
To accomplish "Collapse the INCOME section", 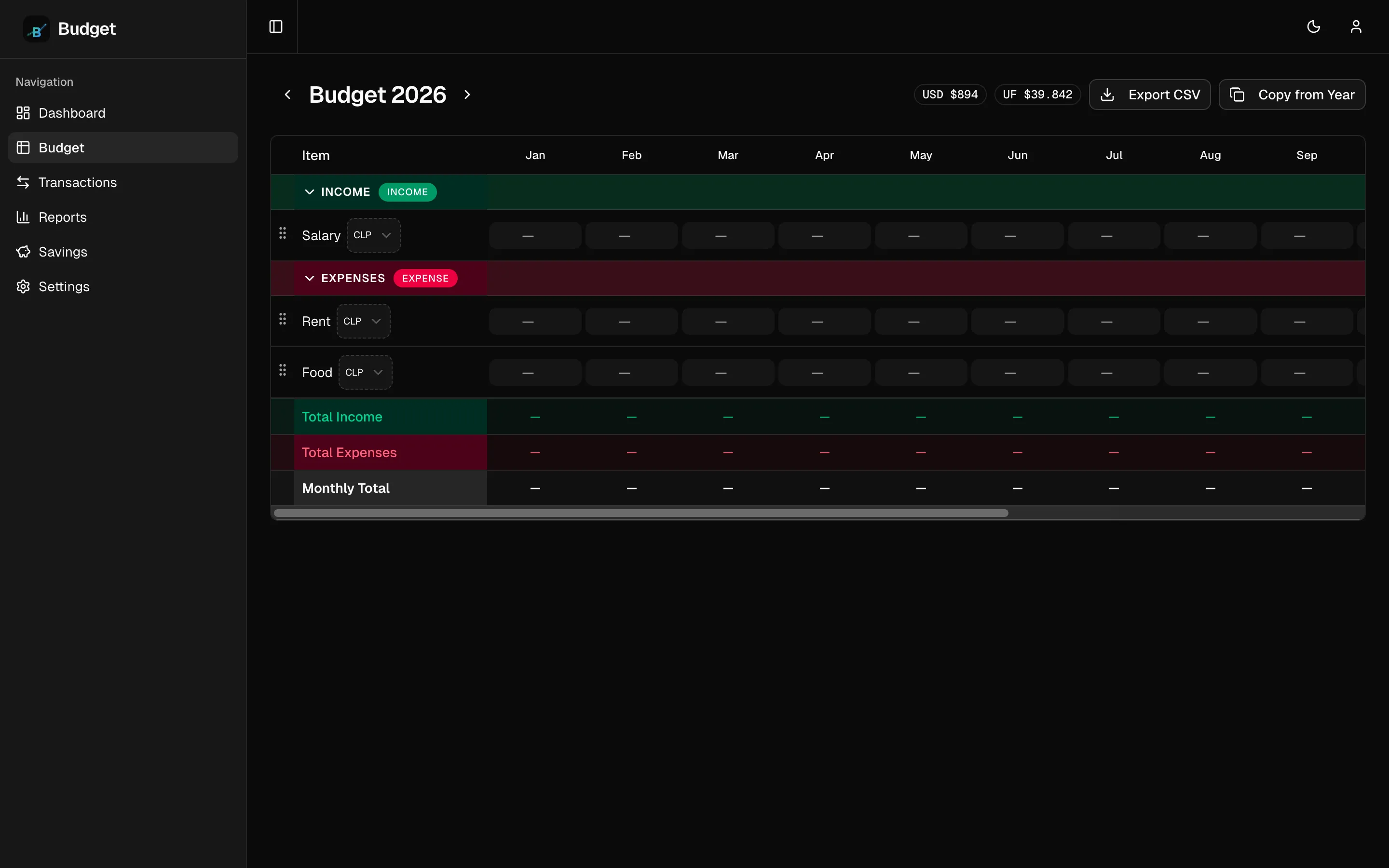I will tap(310, 192).
